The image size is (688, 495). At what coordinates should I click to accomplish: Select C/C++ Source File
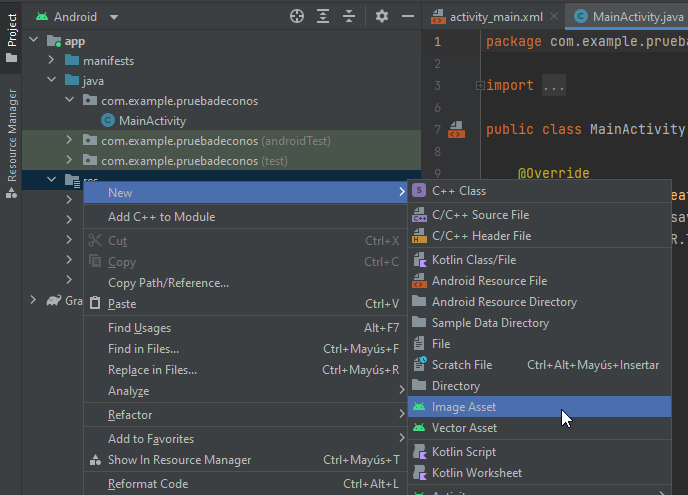540,215
